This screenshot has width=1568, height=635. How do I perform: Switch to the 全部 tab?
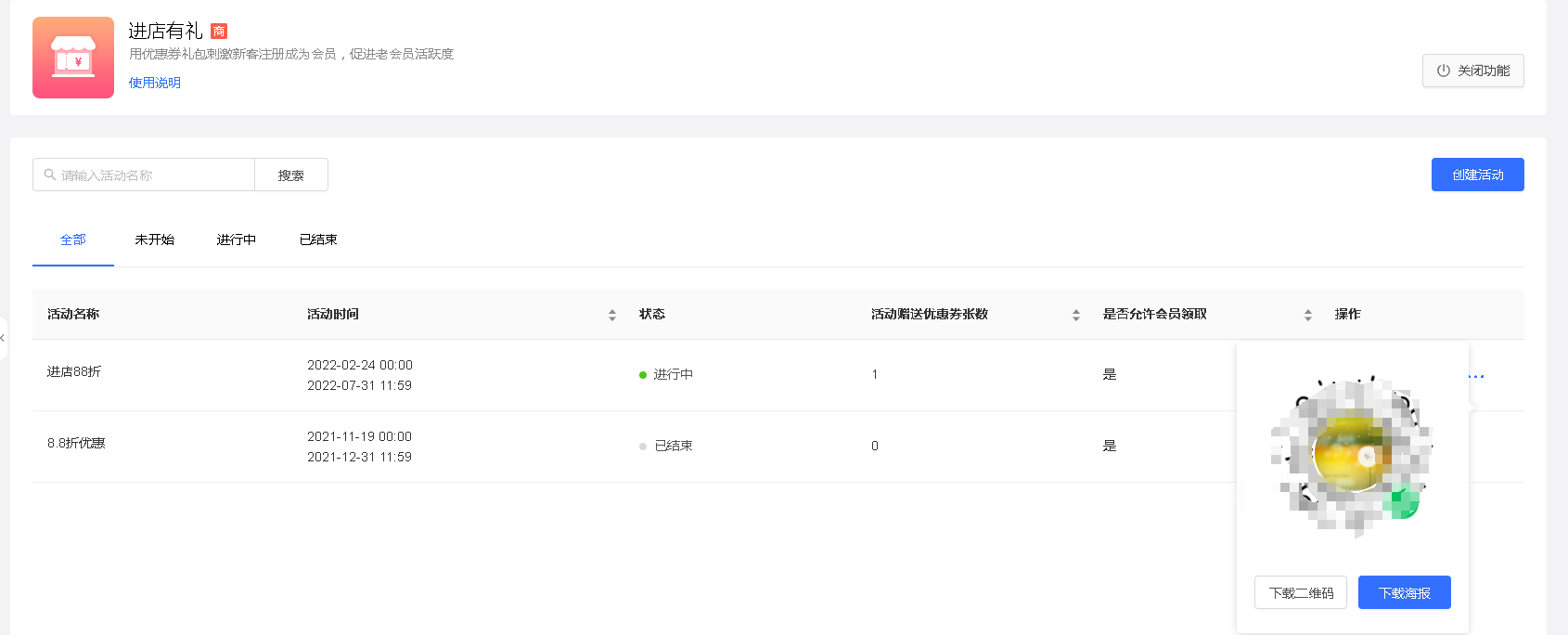click(73, 240)
